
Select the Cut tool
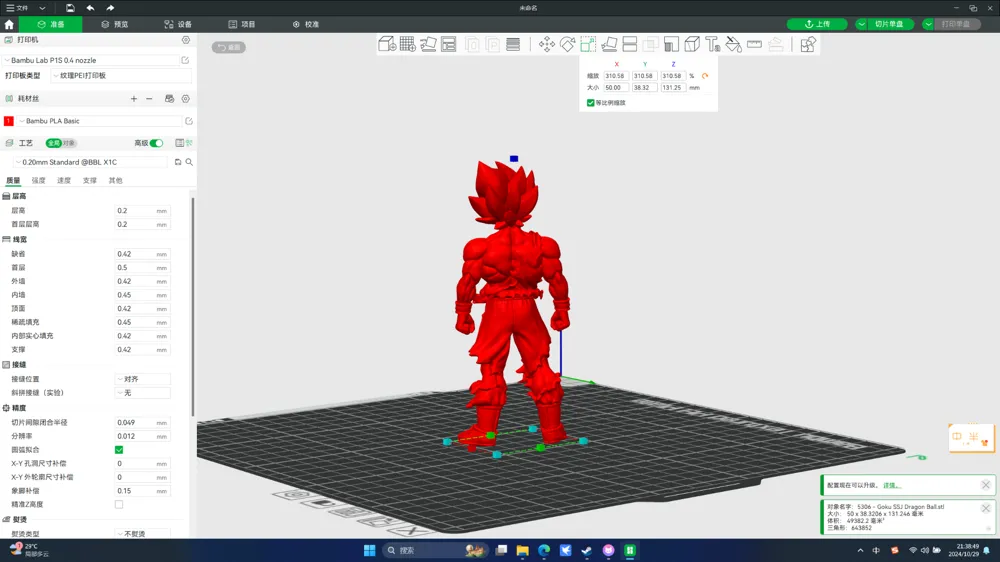pos(629,44)
